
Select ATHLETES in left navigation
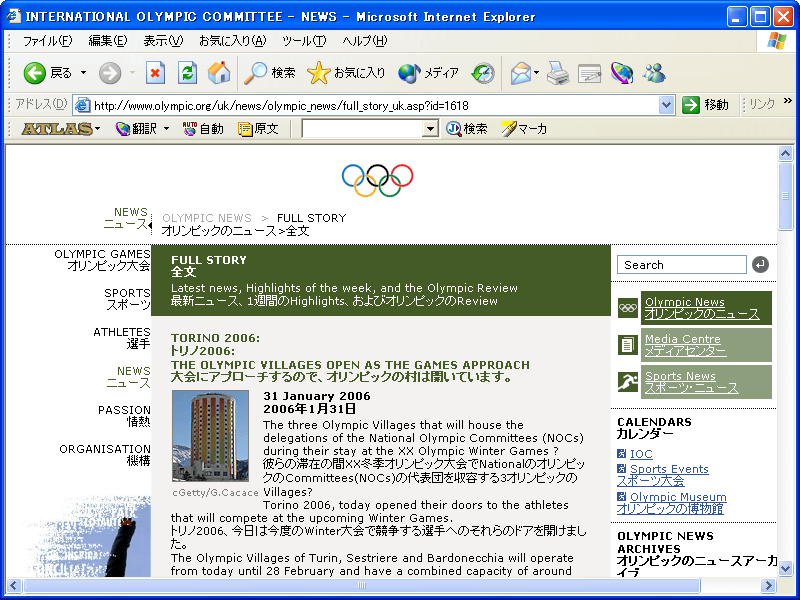(x=121, y=338)
